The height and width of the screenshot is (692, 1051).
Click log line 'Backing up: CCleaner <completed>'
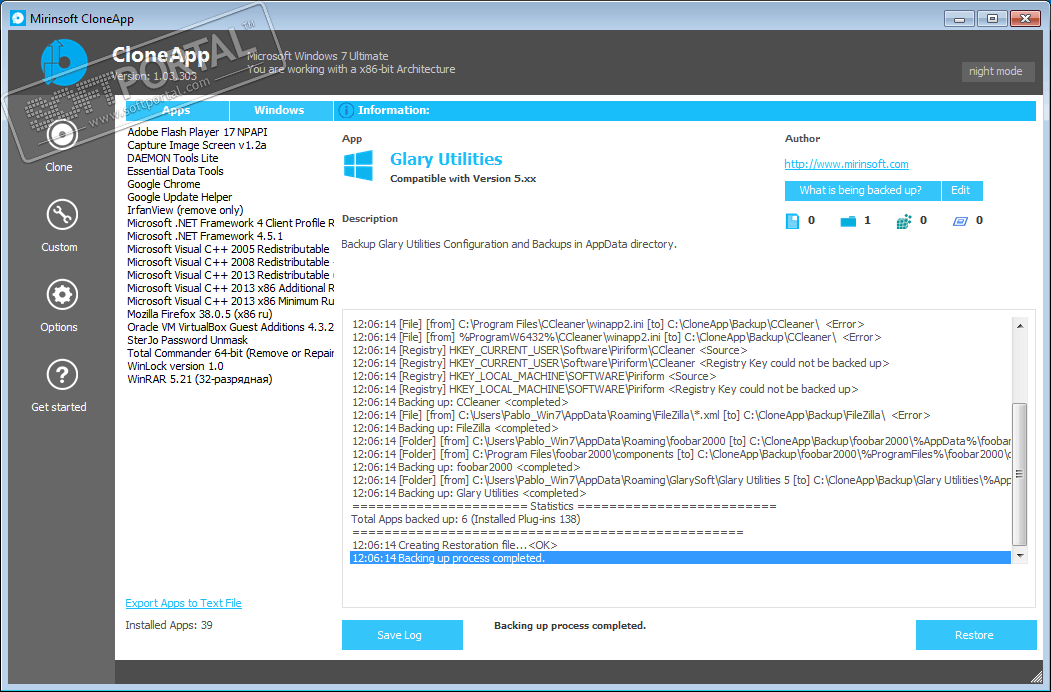pos(460,402)
